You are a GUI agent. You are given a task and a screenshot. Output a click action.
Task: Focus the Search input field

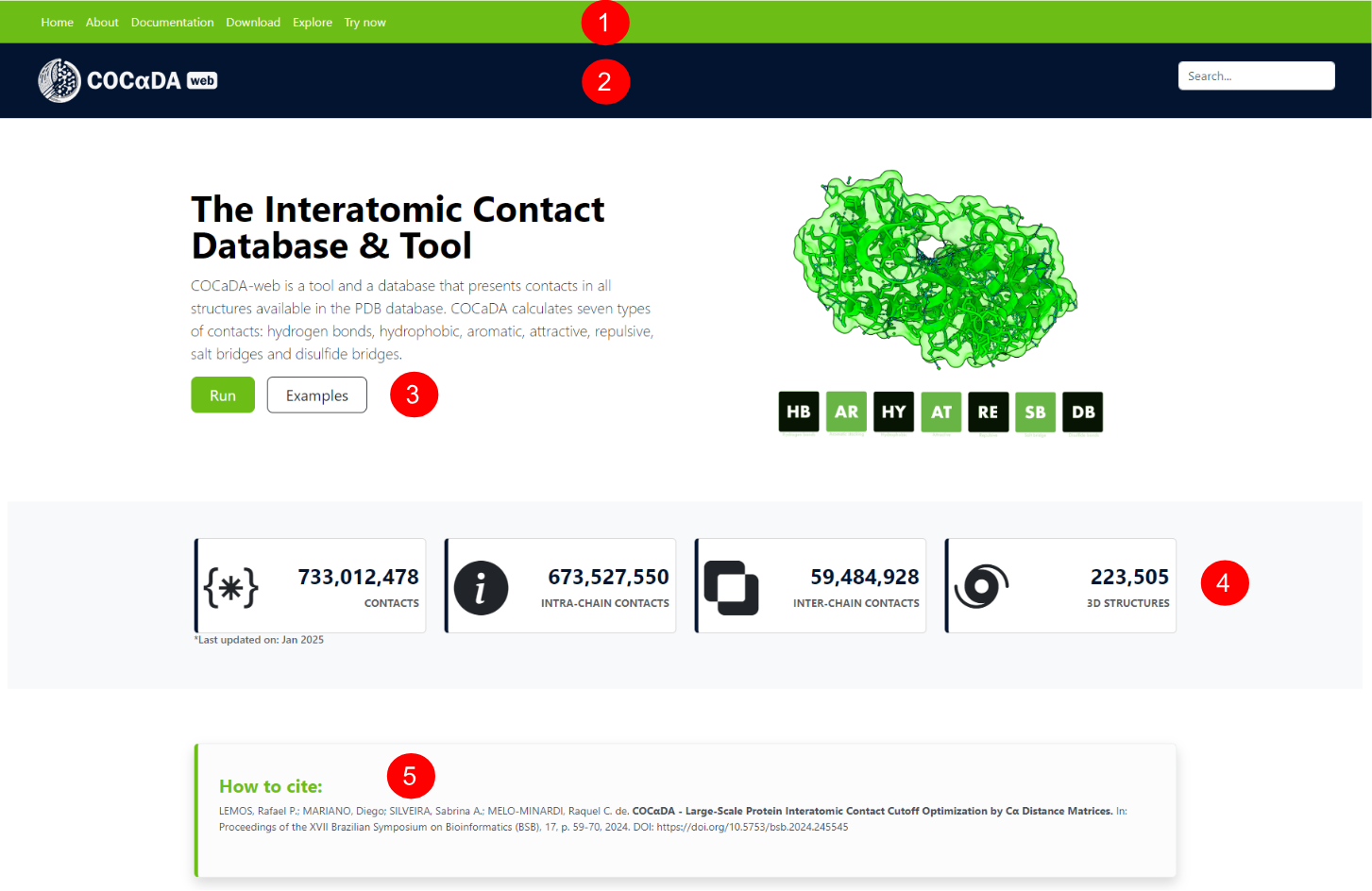pos(1256,76)
